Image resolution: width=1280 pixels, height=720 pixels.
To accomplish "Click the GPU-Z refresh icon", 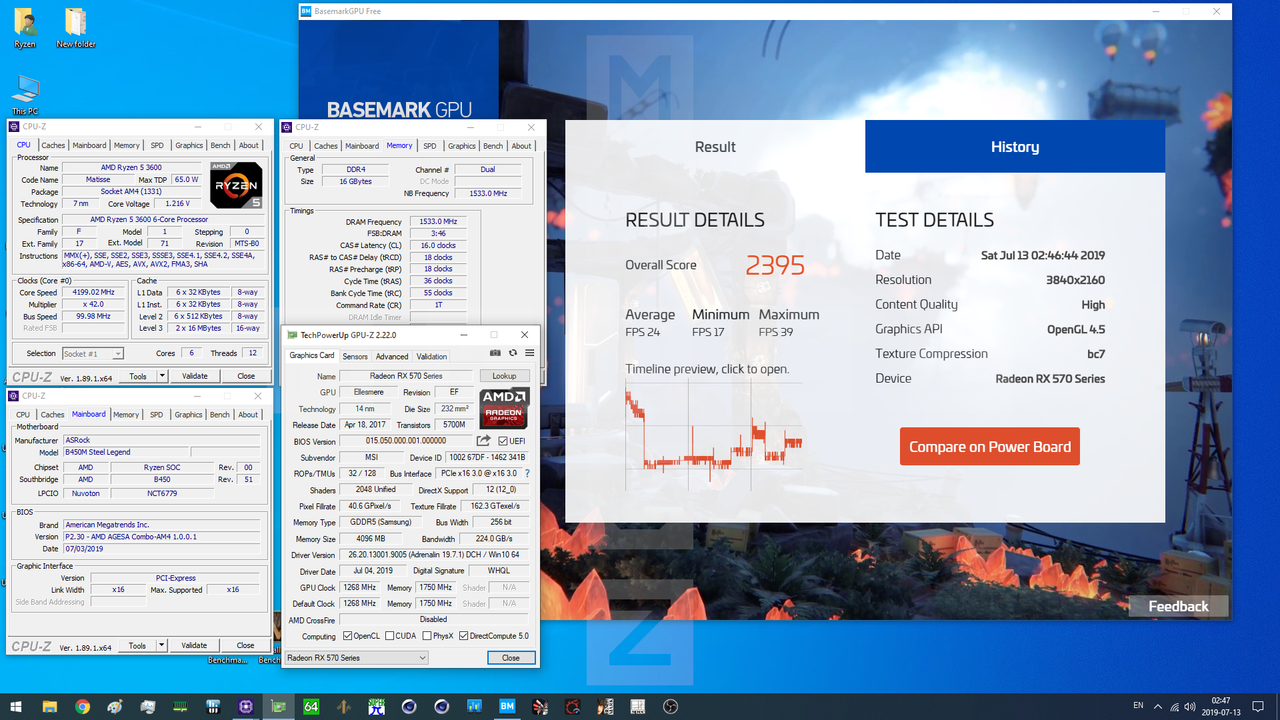I will 513,353.
